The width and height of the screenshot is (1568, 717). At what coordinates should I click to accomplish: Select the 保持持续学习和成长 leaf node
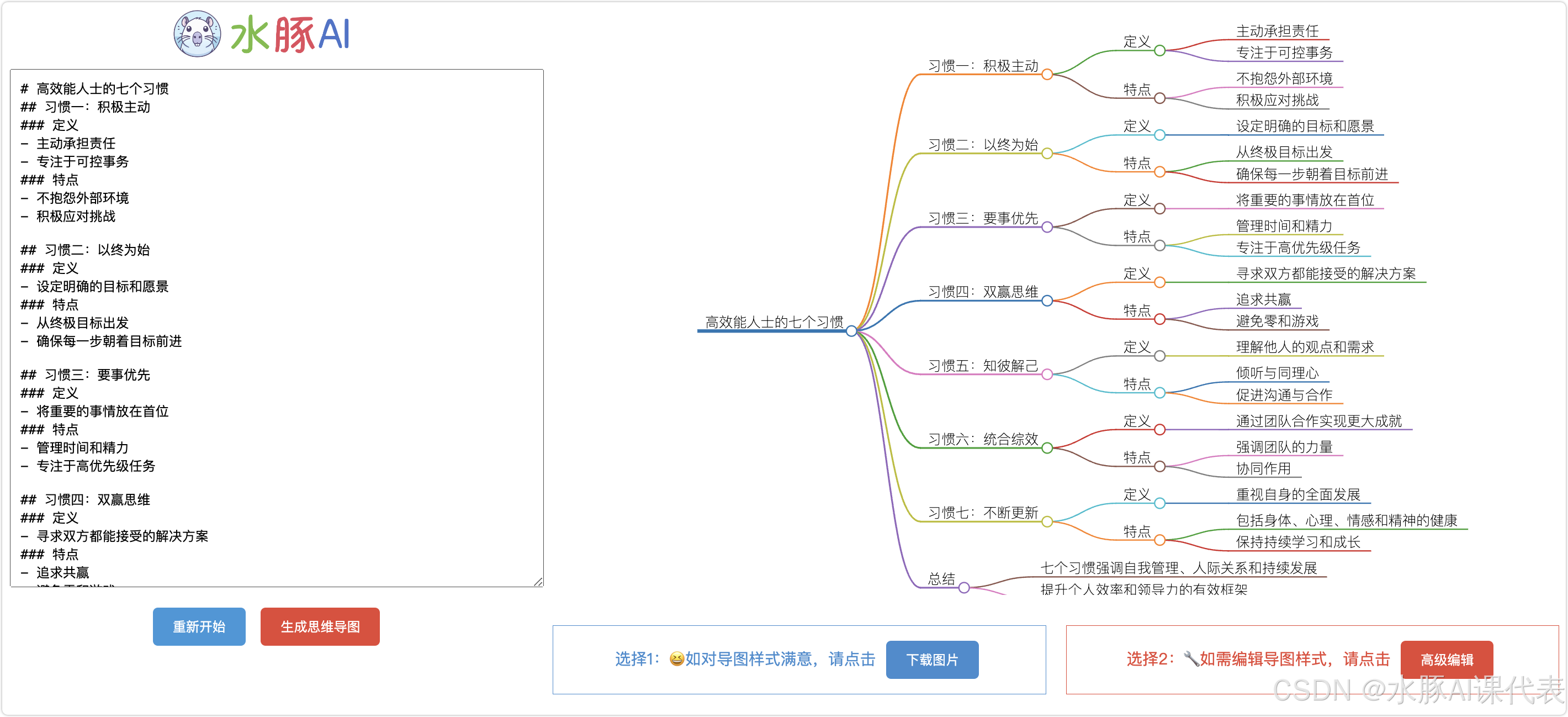pyautogui.click(x=1297, y=542)
